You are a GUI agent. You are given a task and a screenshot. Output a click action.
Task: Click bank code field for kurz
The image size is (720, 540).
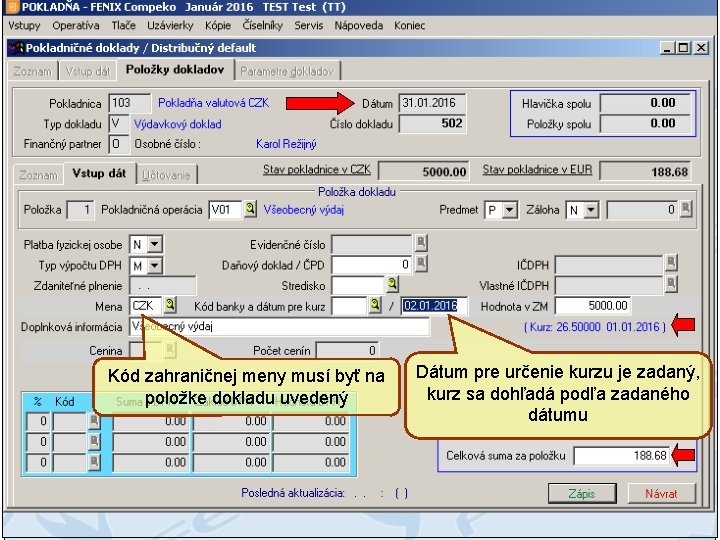click(x=350, y=306)
